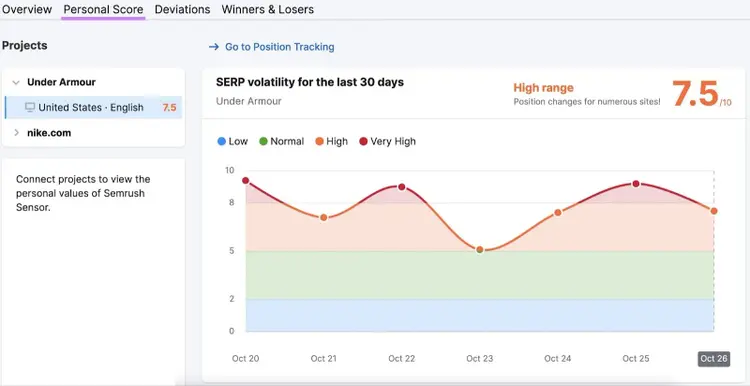Click the highlighted Oct 26 date label
The width and height of the screenshot is (750, 386).
[714, 359]
